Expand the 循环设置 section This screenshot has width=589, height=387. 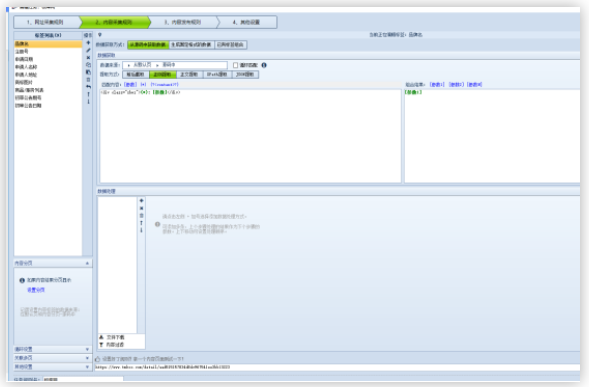point(87,349)
